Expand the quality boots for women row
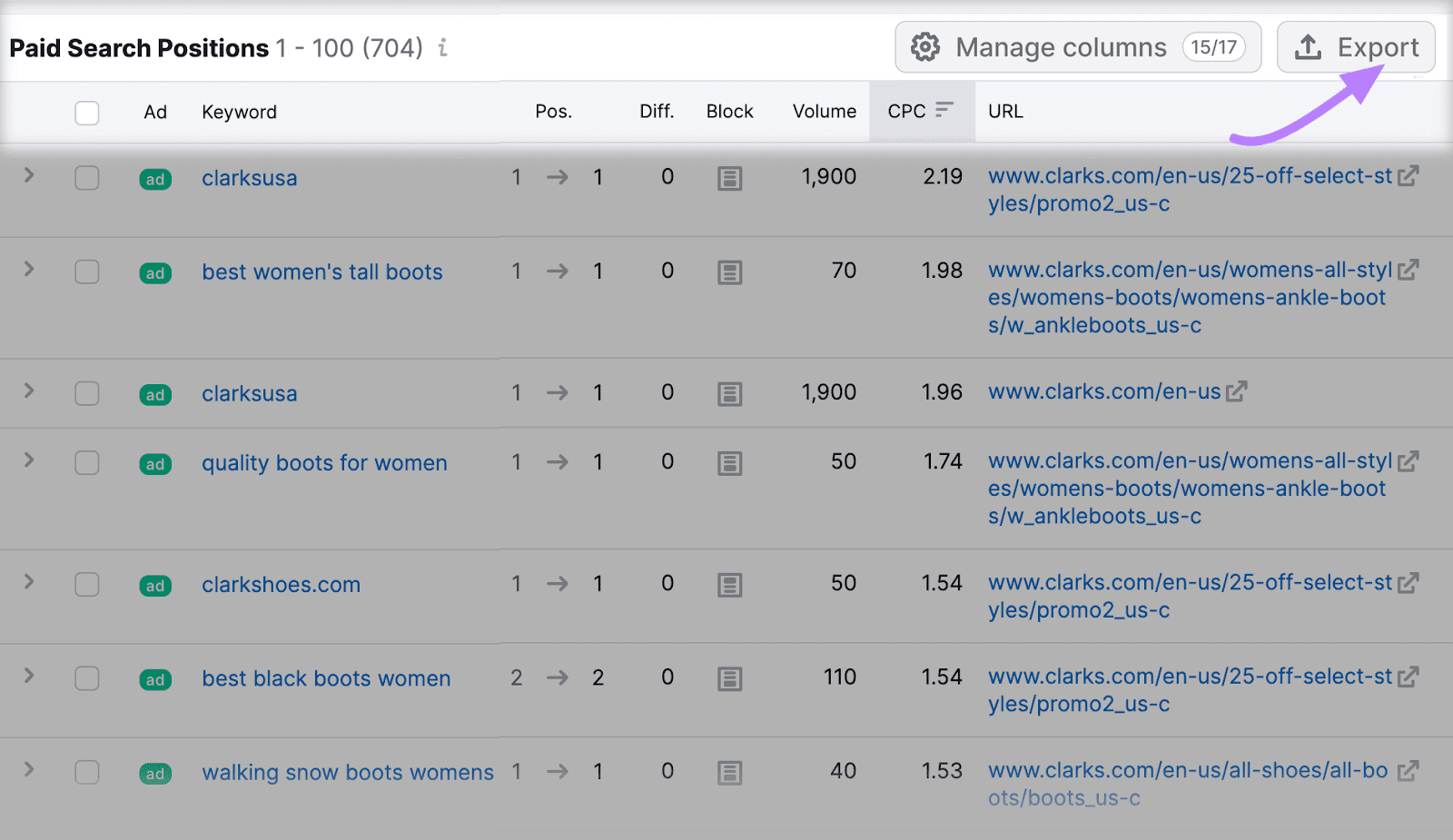Image resolution: width=1453 pixels, height=840 pixels. coord(28,462)
